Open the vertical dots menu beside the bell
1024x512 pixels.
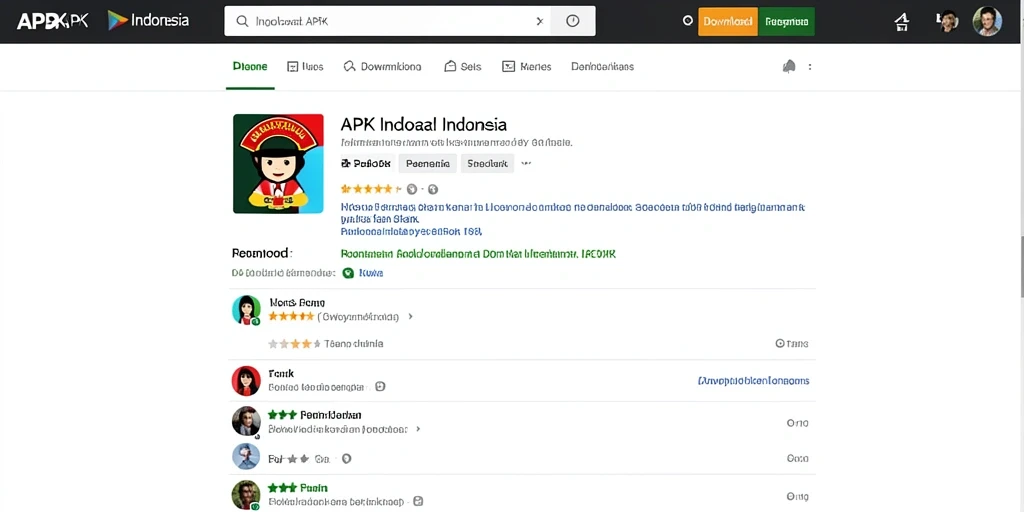(810, 67)
